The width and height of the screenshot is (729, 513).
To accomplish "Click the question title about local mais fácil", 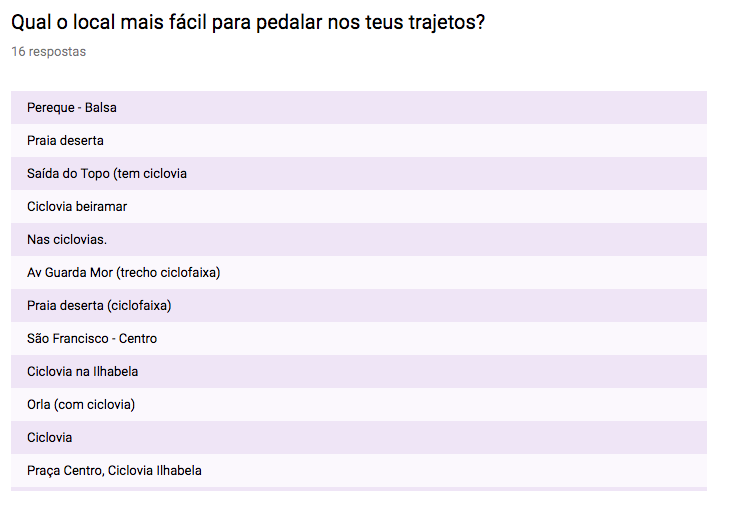I will pos(248,22).
